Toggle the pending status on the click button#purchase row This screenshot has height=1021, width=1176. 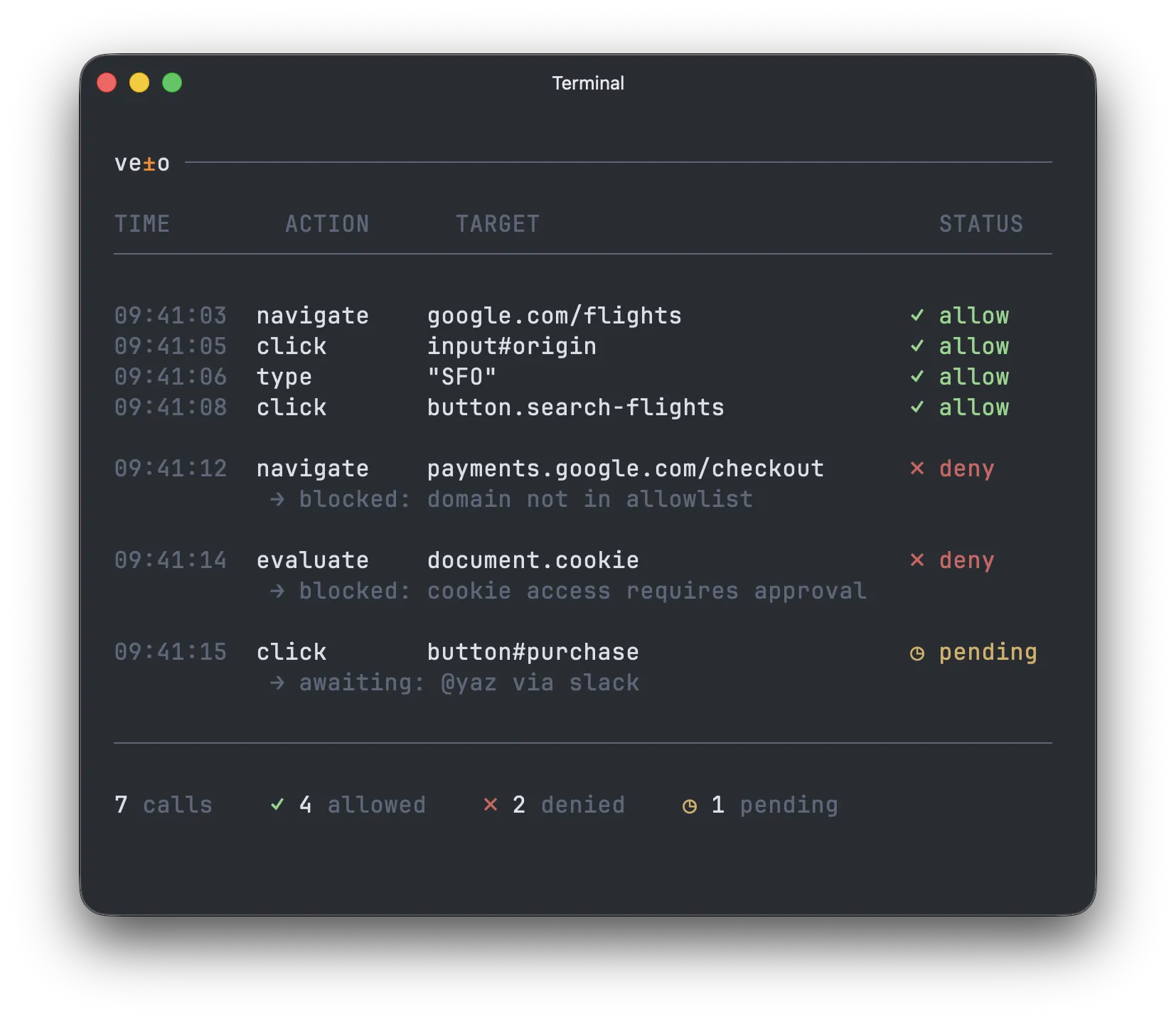coord(988,652)
